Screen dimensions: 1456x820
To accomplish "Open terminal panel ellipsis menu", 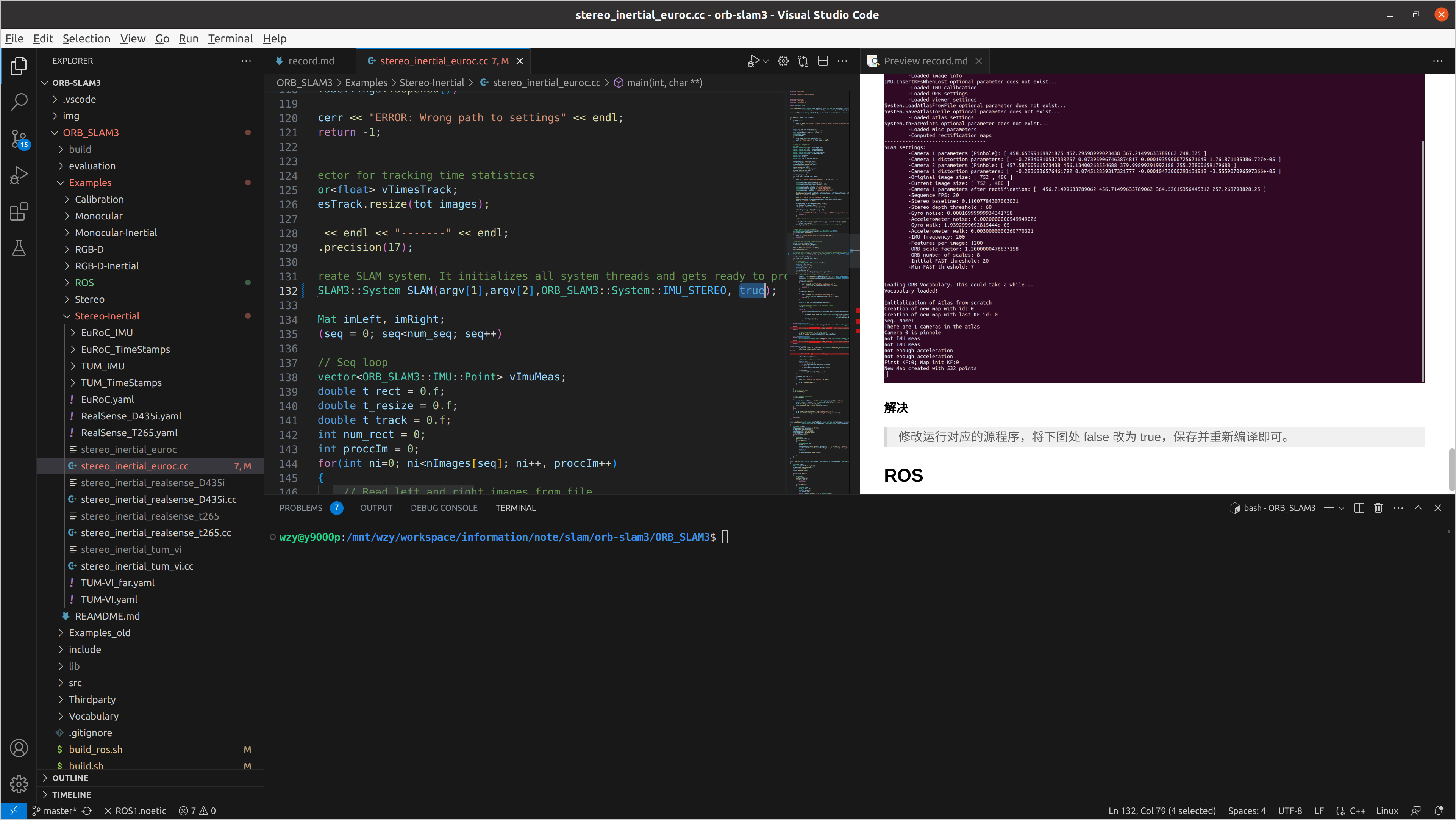I will [1398, 508].
